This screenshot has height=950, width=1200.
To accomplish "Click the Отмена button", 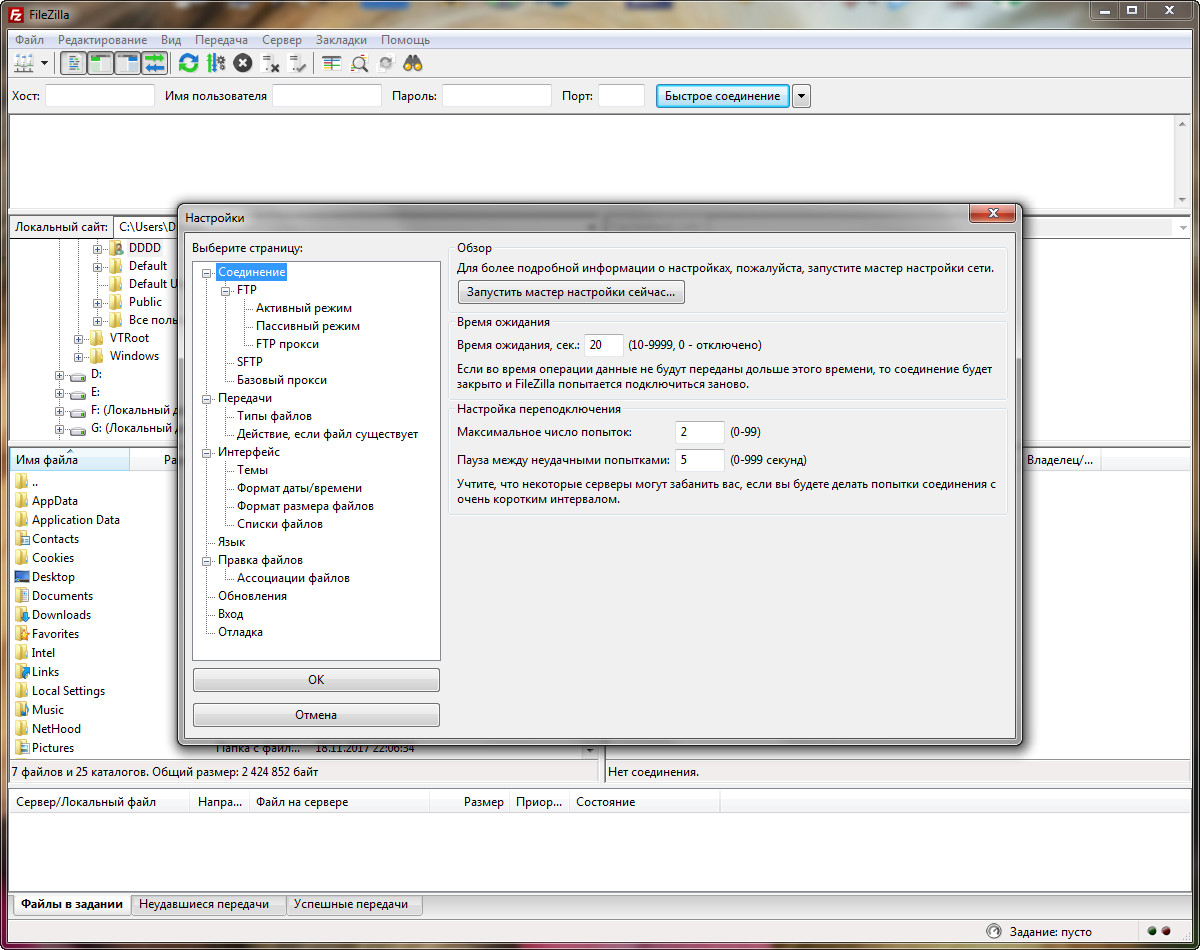I will pyautogui.click(x=316, y=715).
